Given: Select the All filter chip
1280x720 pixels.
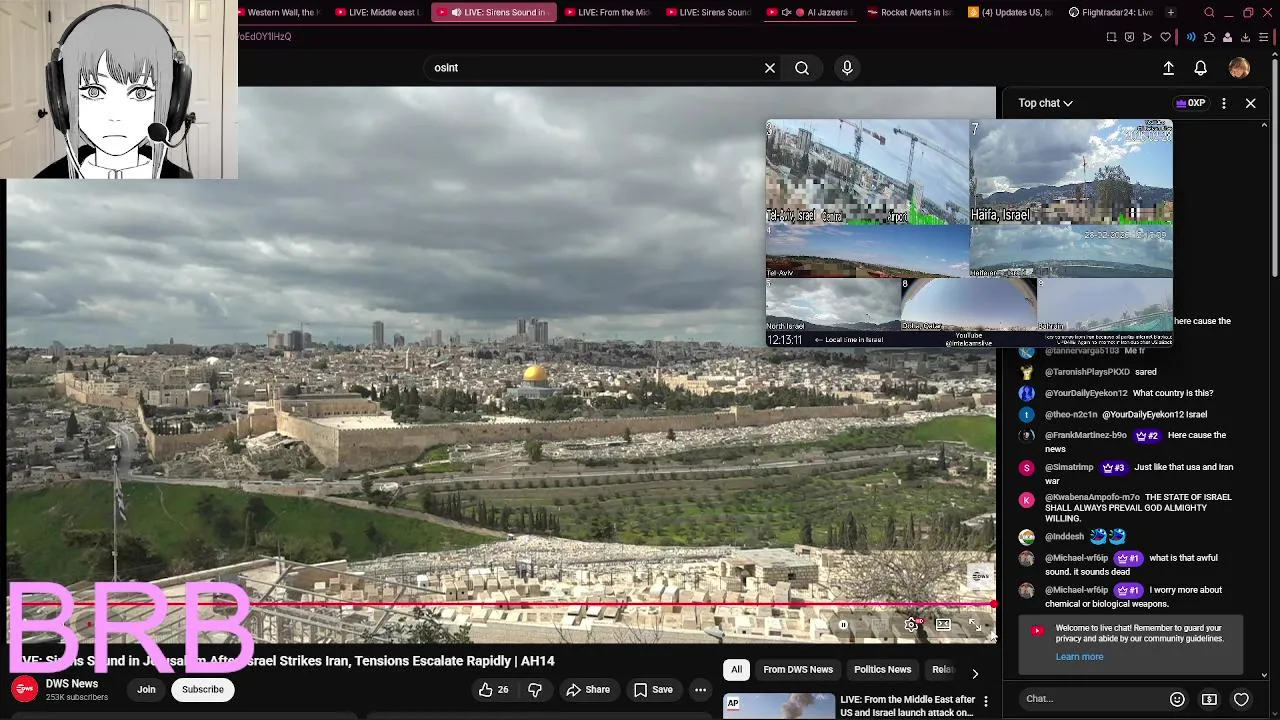Looking at the screenshot, I should click(x=737, y=669).
